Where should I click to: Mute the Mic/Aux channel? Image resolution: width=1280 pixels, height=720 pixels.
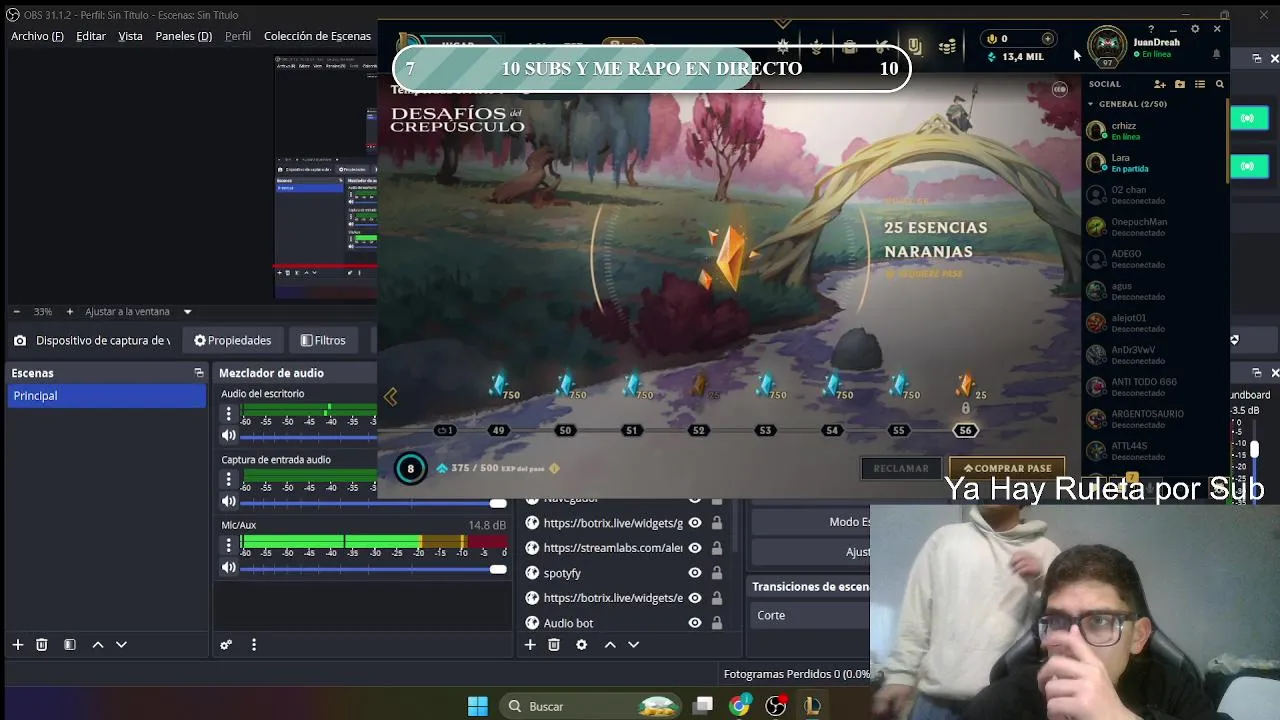click(229, 568)
